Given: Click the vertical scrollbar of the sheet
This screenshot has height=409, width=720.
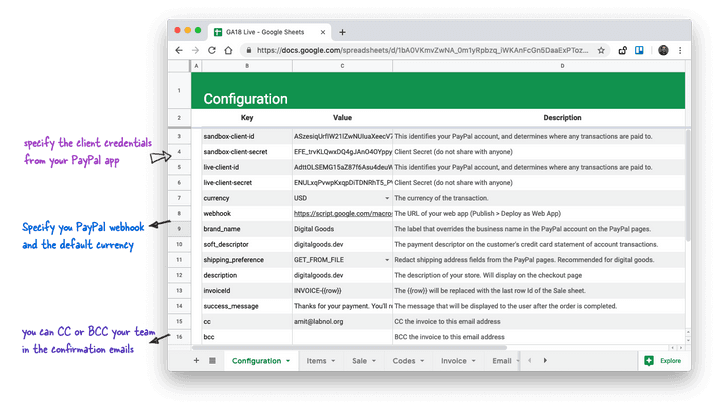Looking at the screenshot, I should (687, 186).
